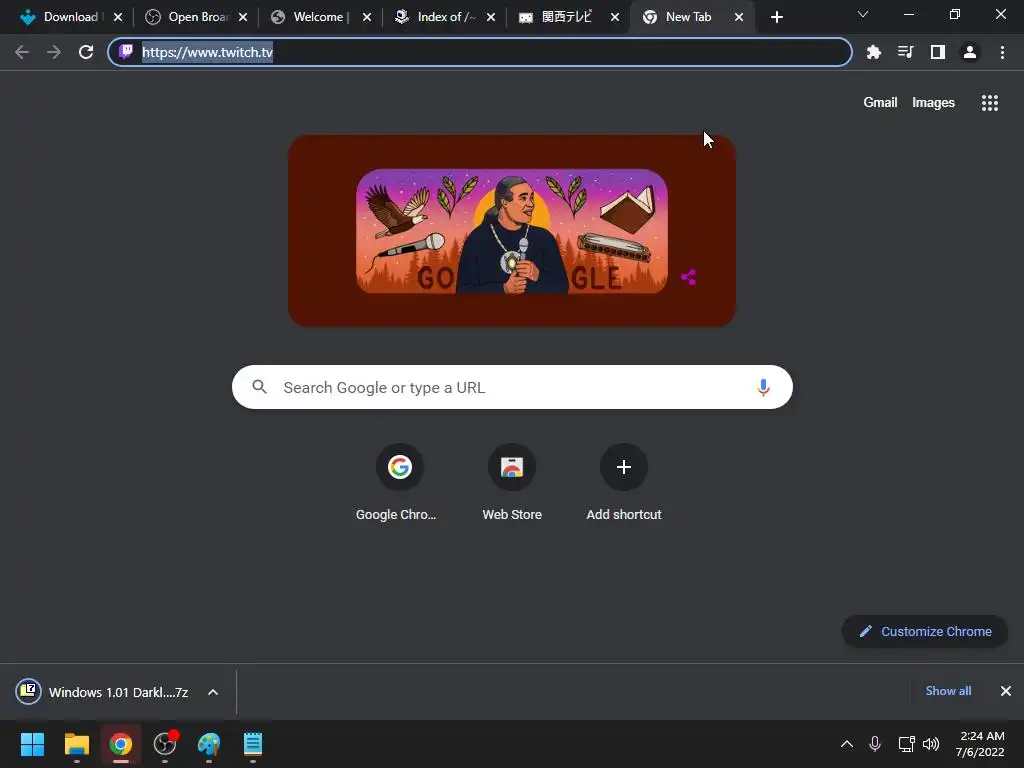This screenshot has height=768, width=1024.
Task: Close the Open Broadcaster tab
Action: click(x=242, y=17)
